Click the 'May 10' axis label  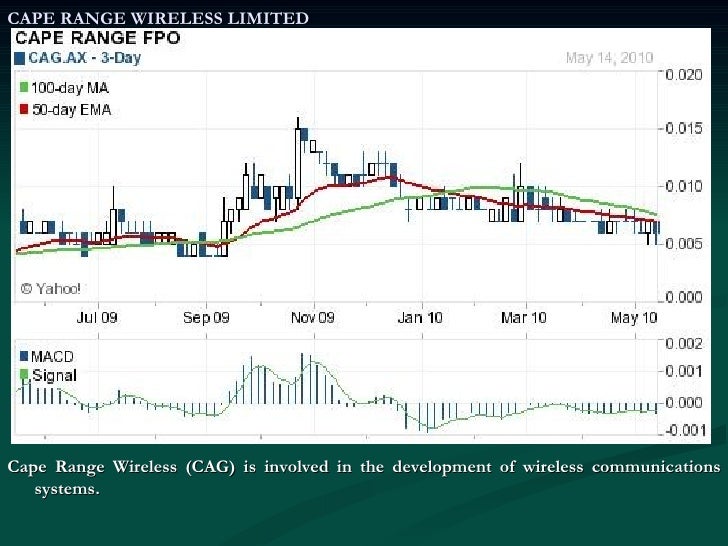tap(634, 318)
